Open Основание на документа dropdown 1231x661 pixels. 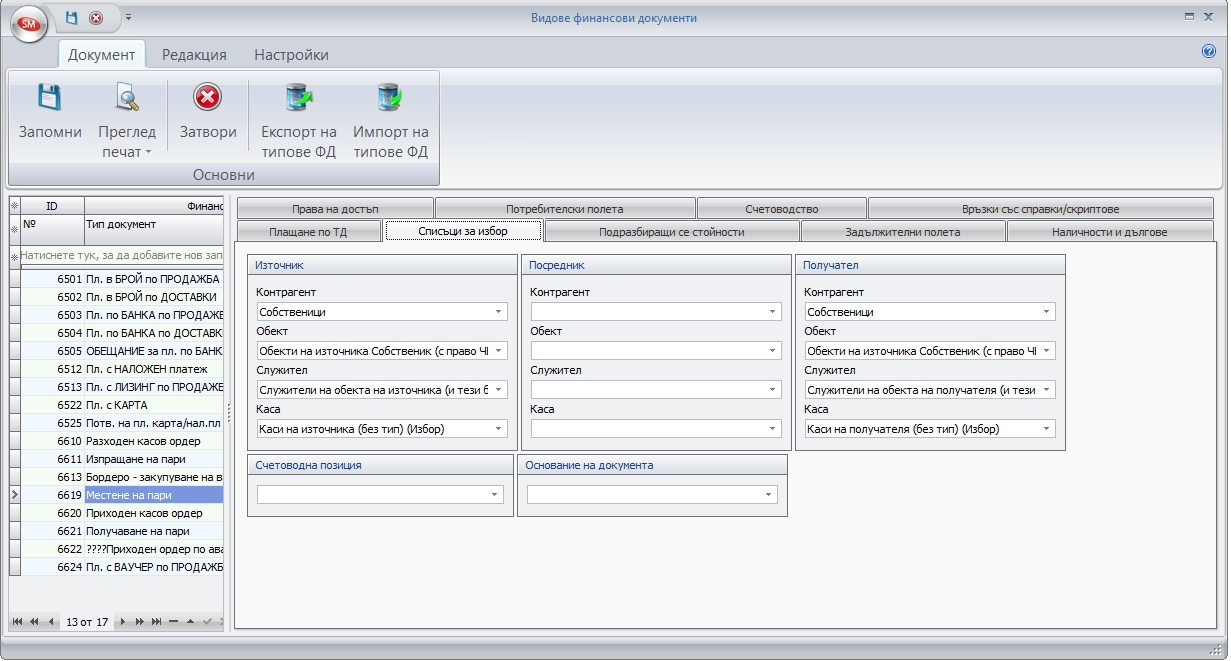[768, 495]
